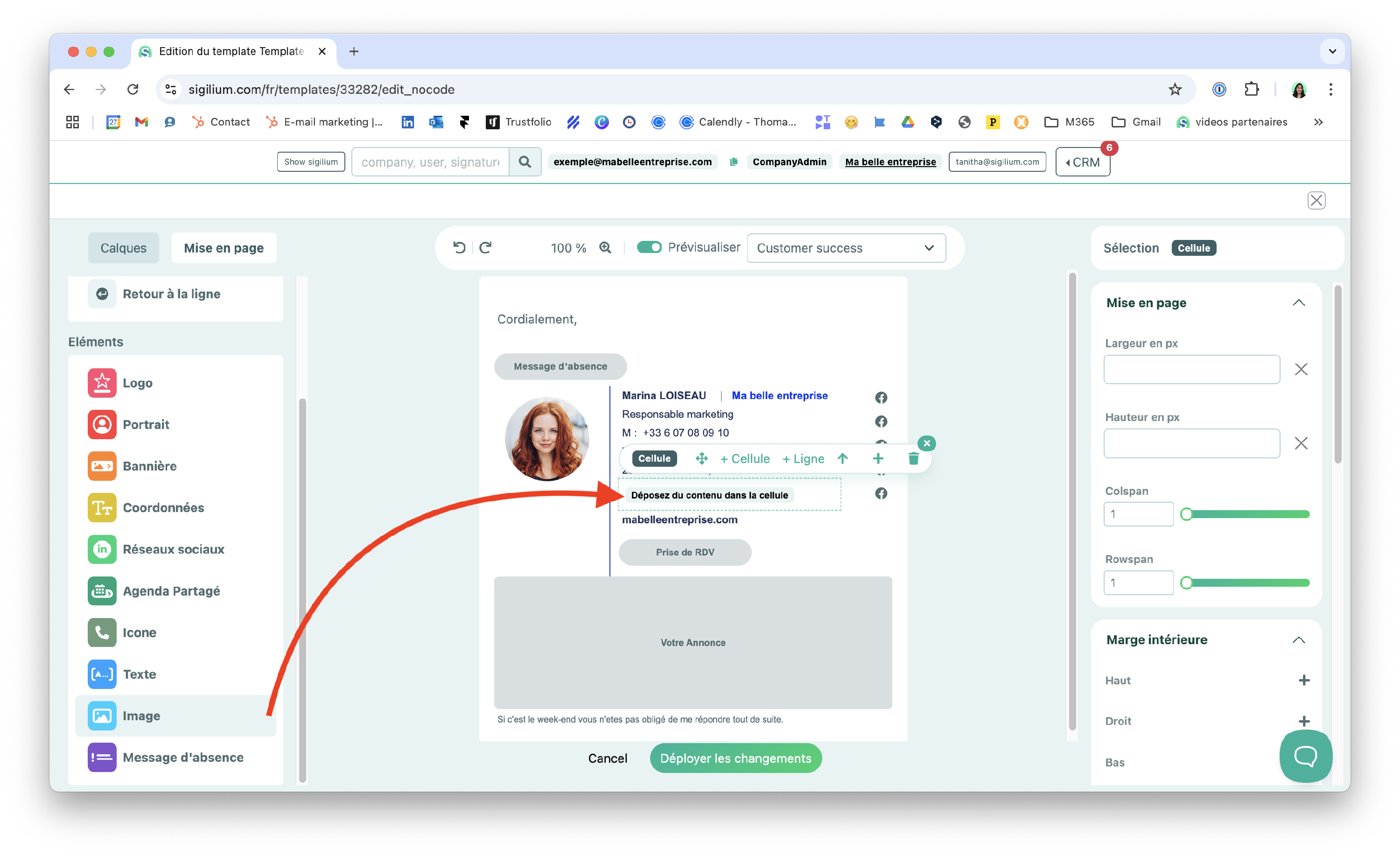
Task: Click the undo arrow icon
Action: pyautogui.click(x=459, y=248)
